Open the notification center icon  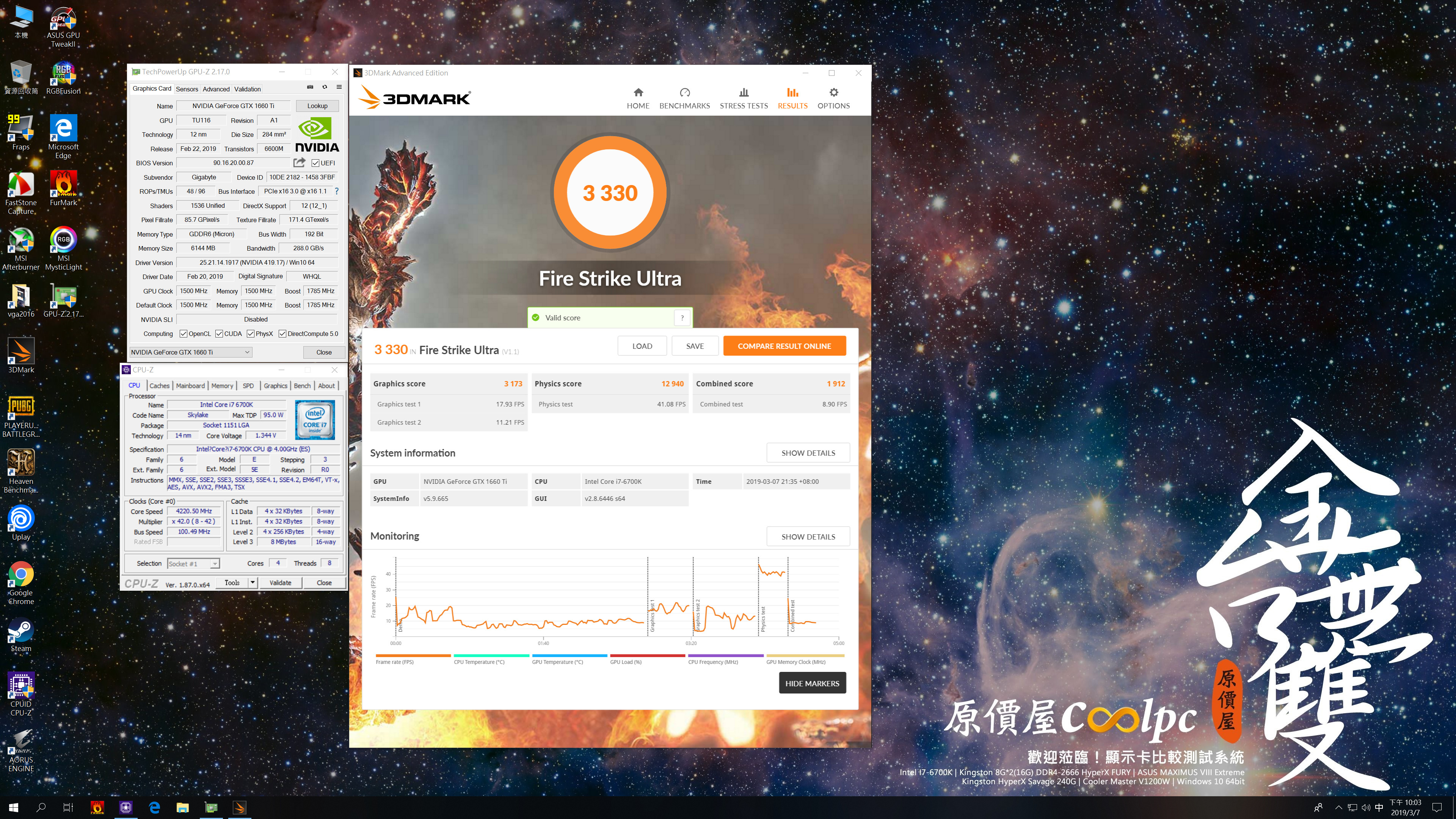(1437, 807)
